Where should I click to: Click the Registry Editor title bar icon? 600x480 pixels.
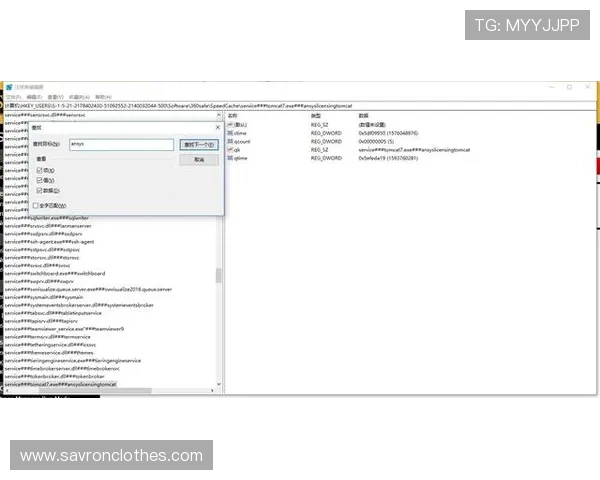pyautogui.click(x=5, y=87)
